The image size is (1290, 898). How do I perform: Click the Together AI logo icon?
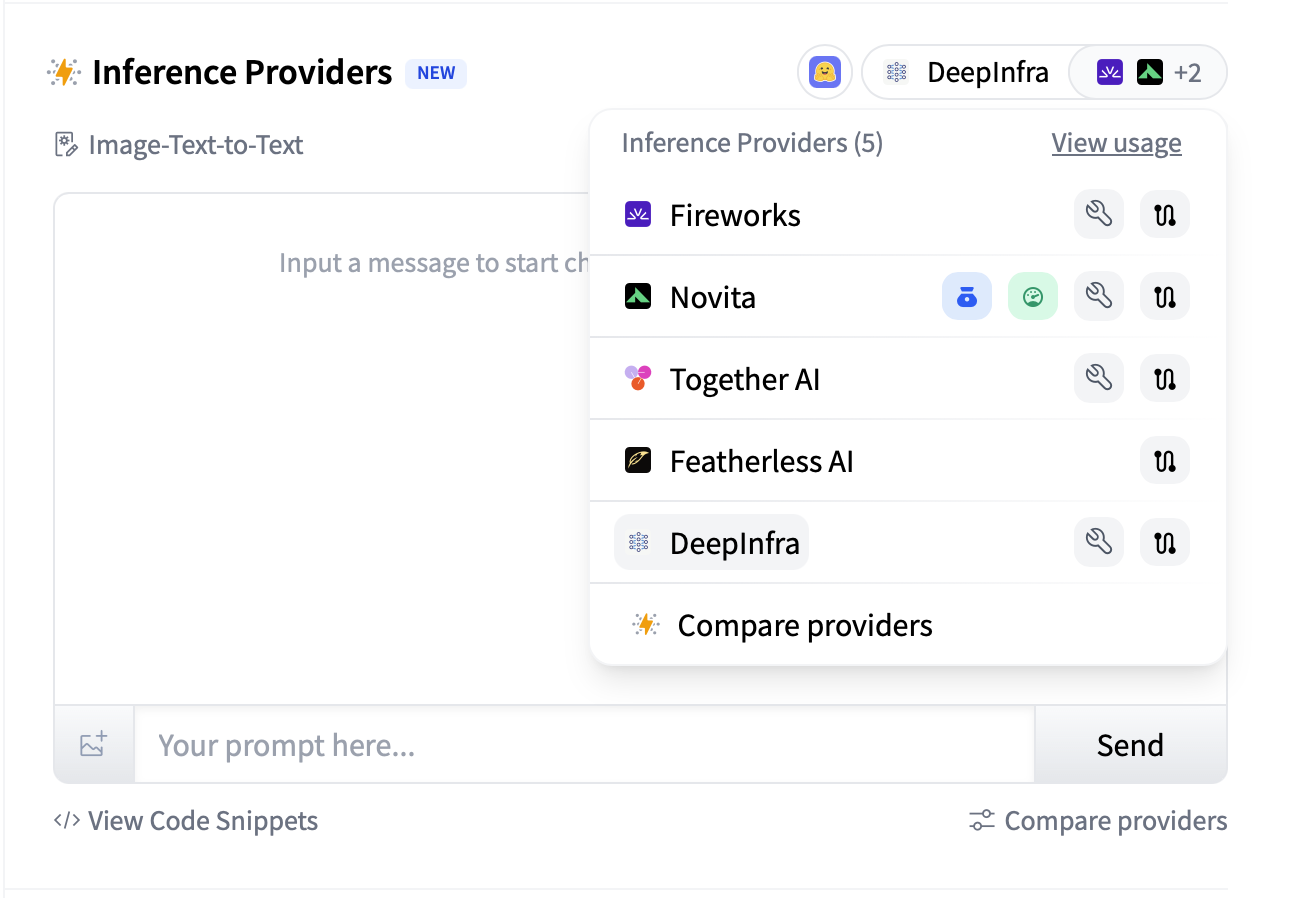coord(638,378)
